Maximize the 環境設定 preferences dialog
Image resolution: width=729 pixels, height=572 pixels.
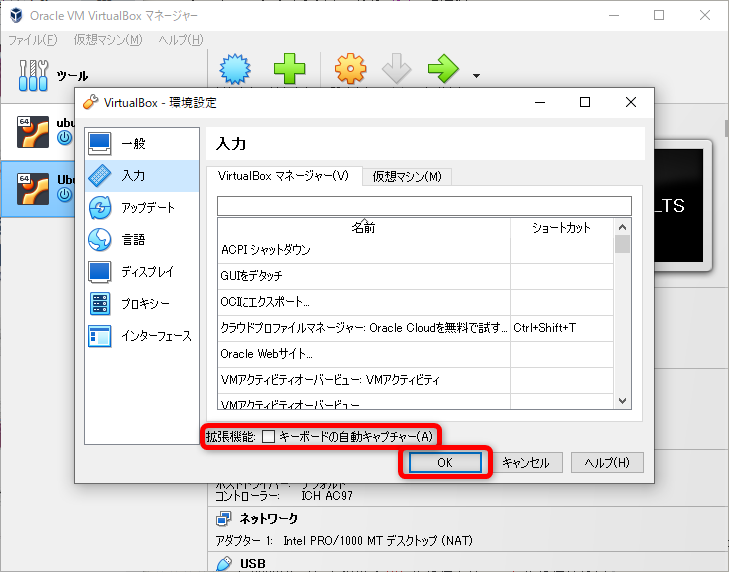(x=585, y=102)
